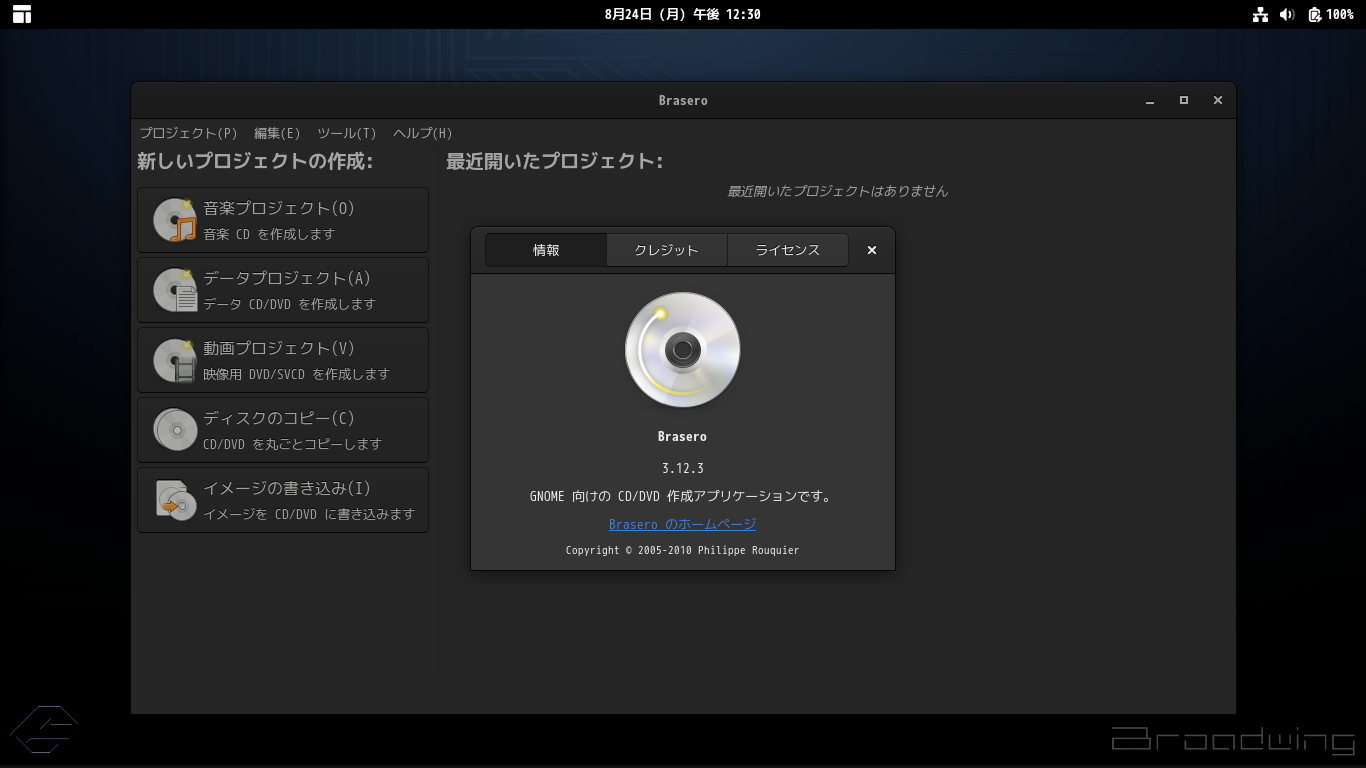The height and width of the screenshot is (768, 1366).
Task: Switch to the クレジット tab
Action: pos(666,250)
